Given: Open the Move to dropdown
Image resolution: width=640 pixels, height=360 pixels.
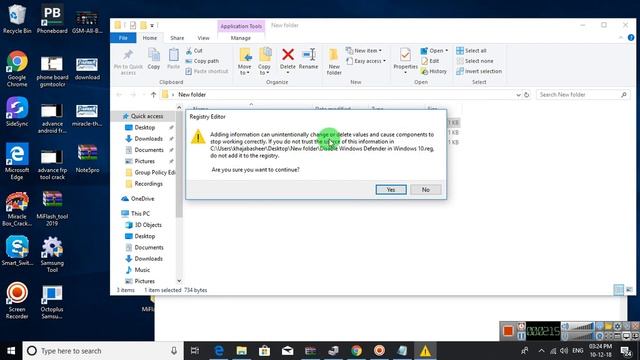Looking at the screenshot, I should pyautogui.click(x=245, y=62).
